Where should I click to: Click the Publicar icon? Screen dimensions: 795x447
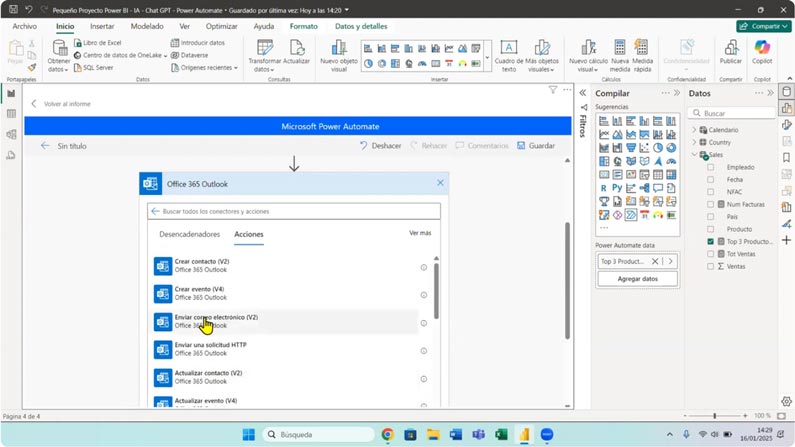730,49
